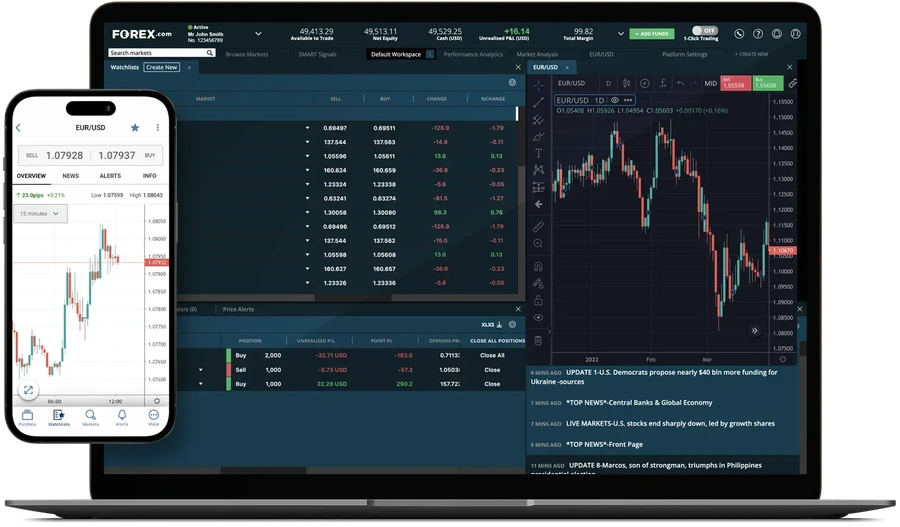
Task: Export positions with XLXS download icon
Action: (x=492, y=325)
